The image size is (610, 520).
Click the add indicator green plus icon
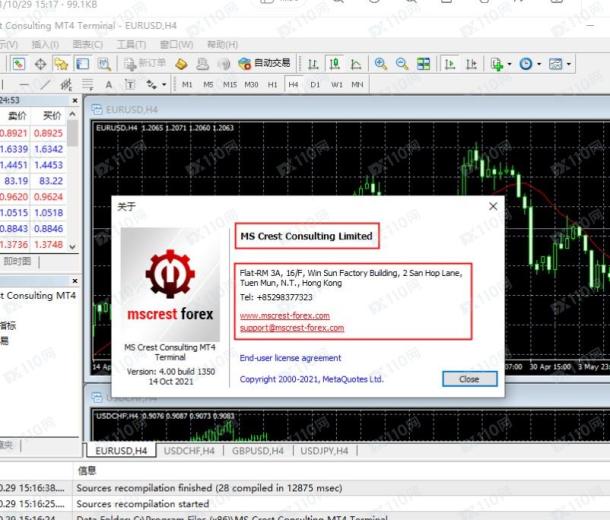[x=497, y=64]
